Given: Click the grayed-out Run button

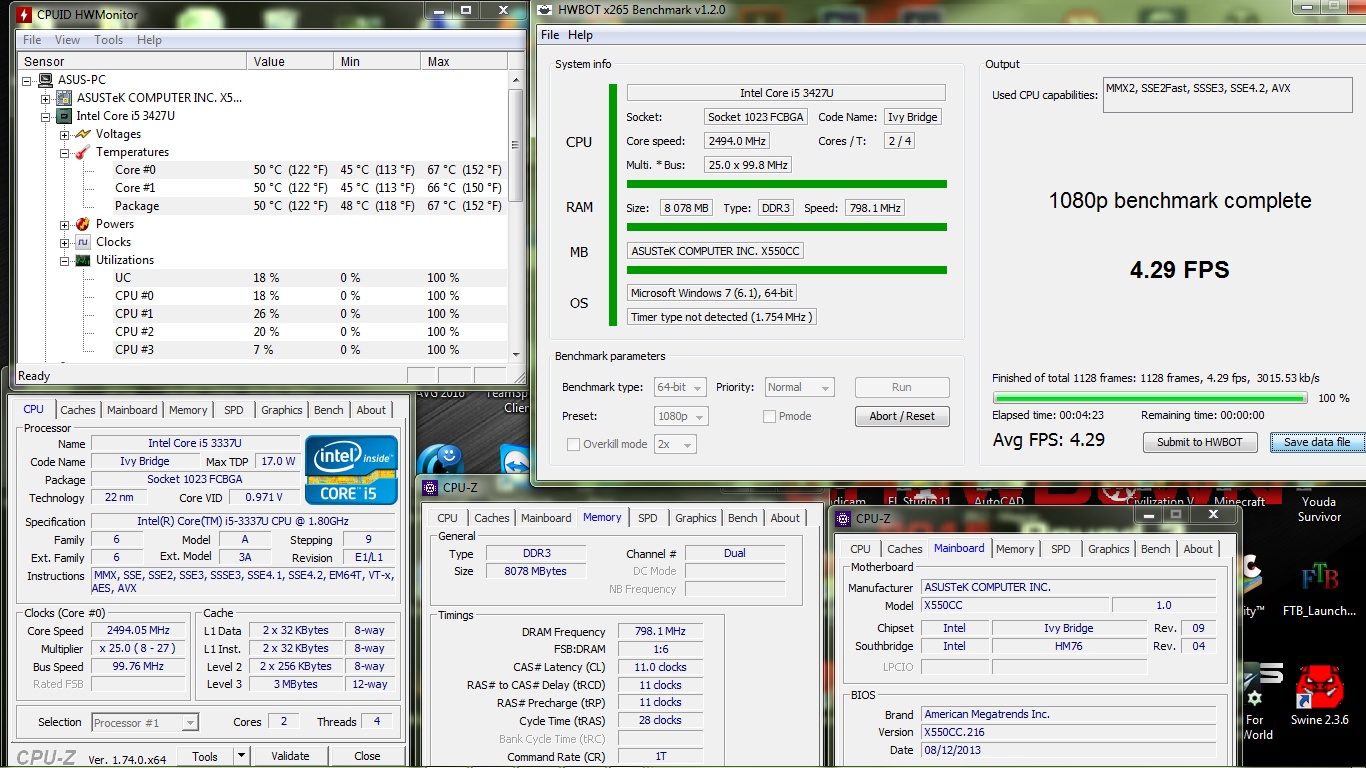Looking at the screenshot, I should 902,387.
